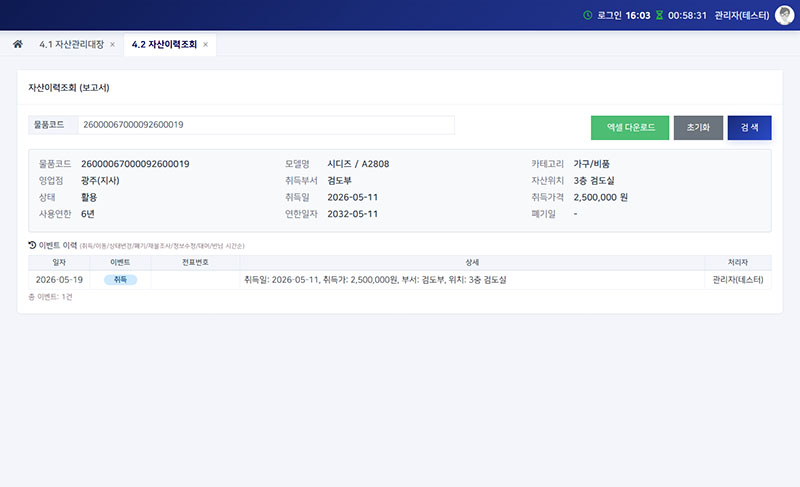This screenshot has width=800, height=487.
Task: Go to the home icon tab
Action: [x=18, y=44]
